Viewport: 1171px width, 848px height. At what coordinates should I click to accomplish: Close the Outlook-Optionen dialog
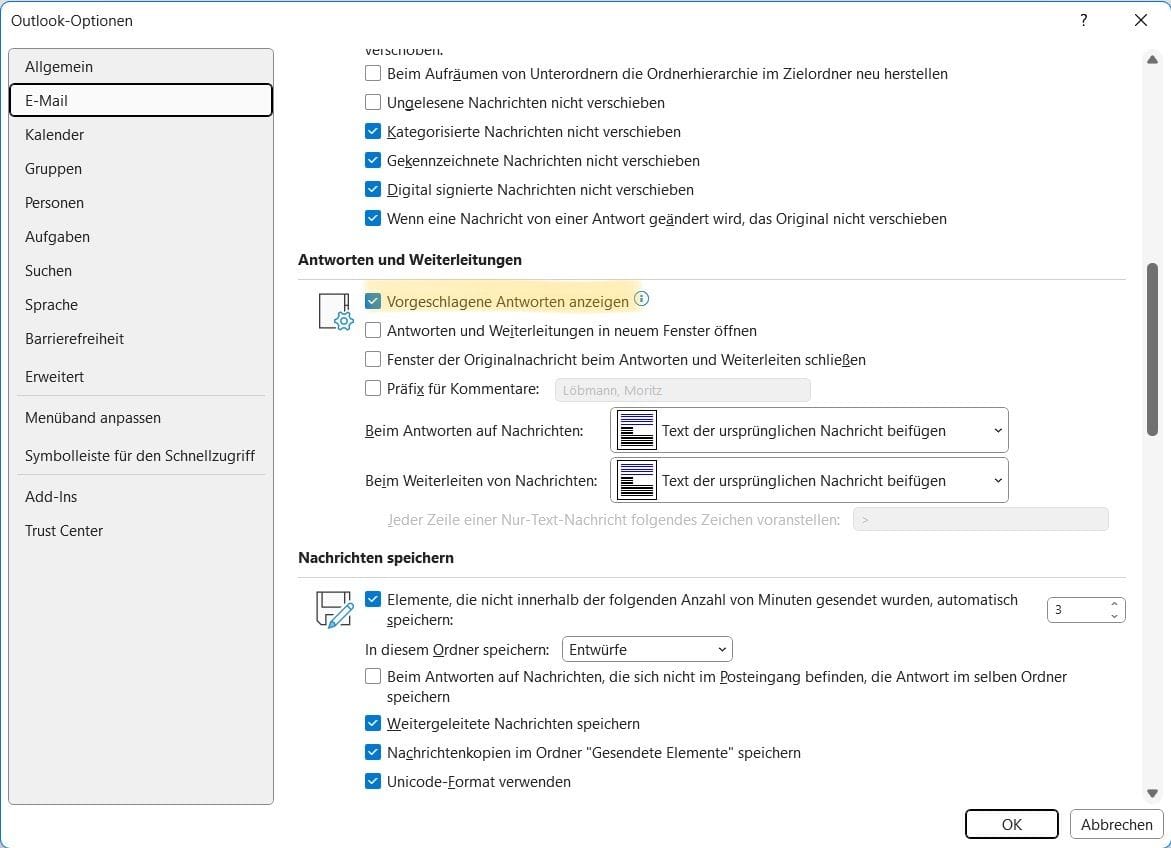click(1140, 20)
